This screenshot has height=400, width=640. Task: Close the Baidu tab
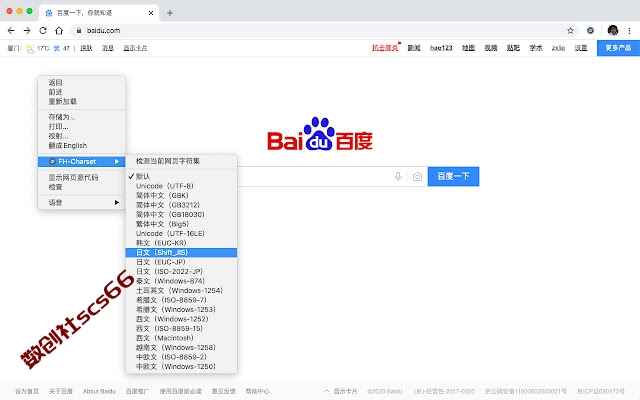151,13
